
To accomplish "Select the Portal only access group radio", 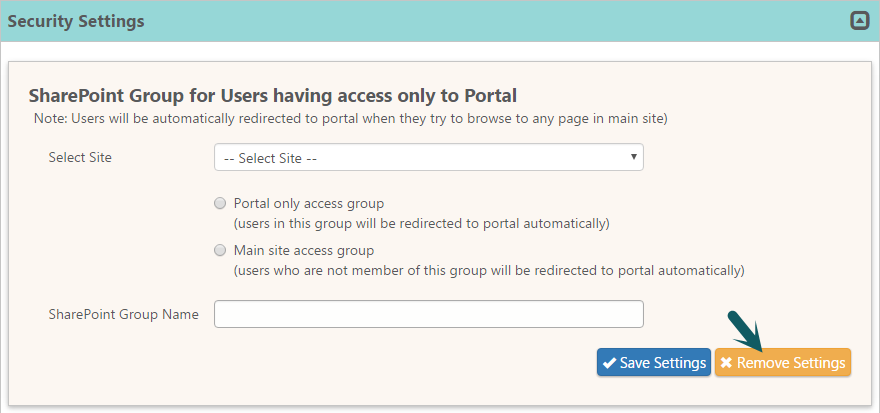I will point(220,203).
